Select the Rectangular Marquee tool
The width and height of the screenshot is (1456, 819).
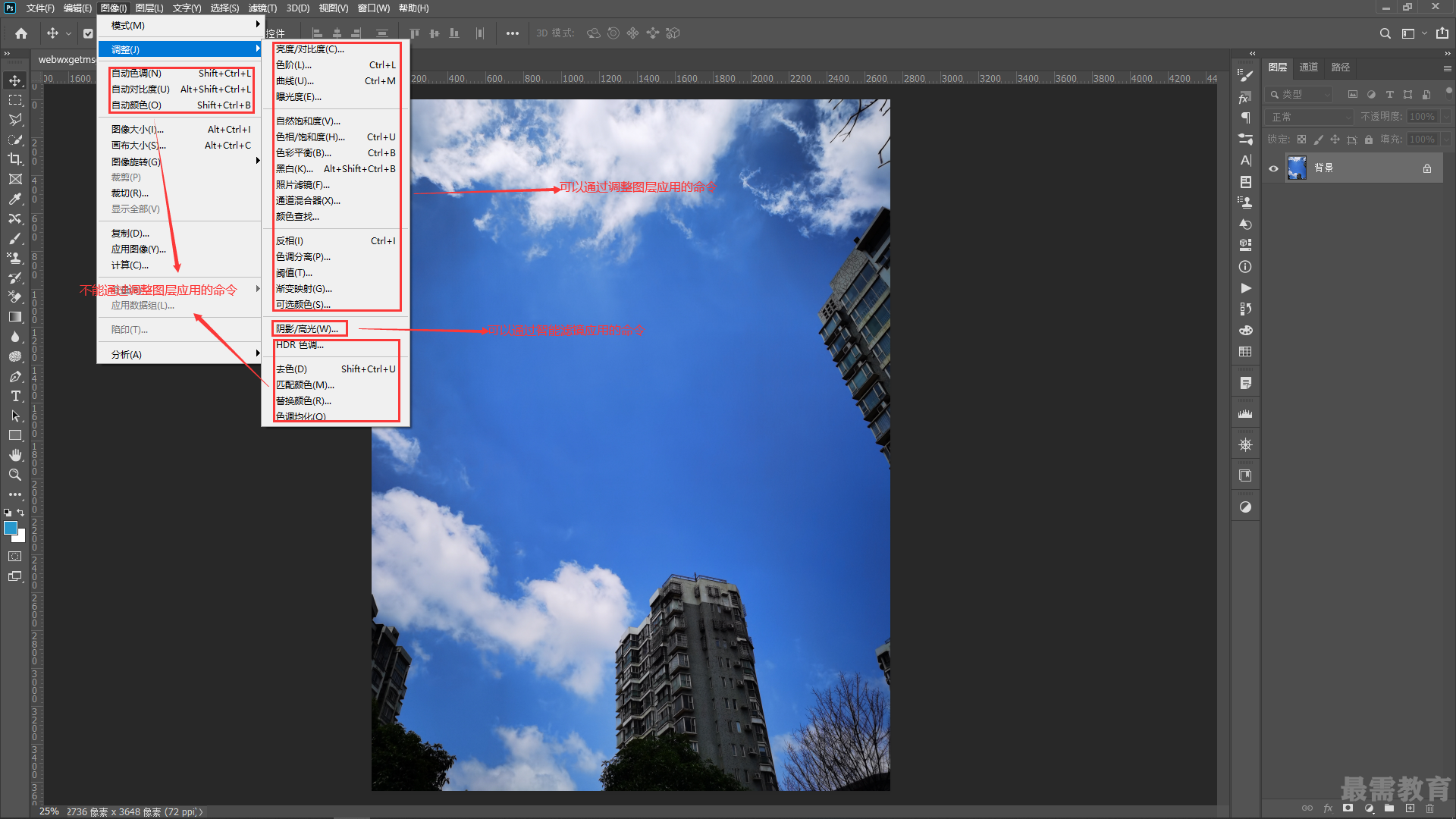15,100
